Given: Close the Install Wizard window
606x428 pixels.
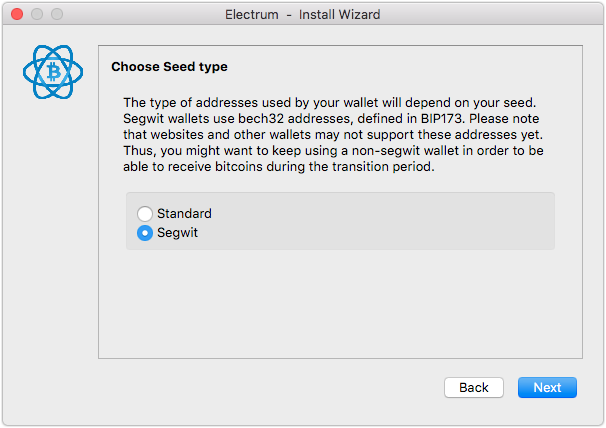Looking at the screenshot, I should coord(17,14).
